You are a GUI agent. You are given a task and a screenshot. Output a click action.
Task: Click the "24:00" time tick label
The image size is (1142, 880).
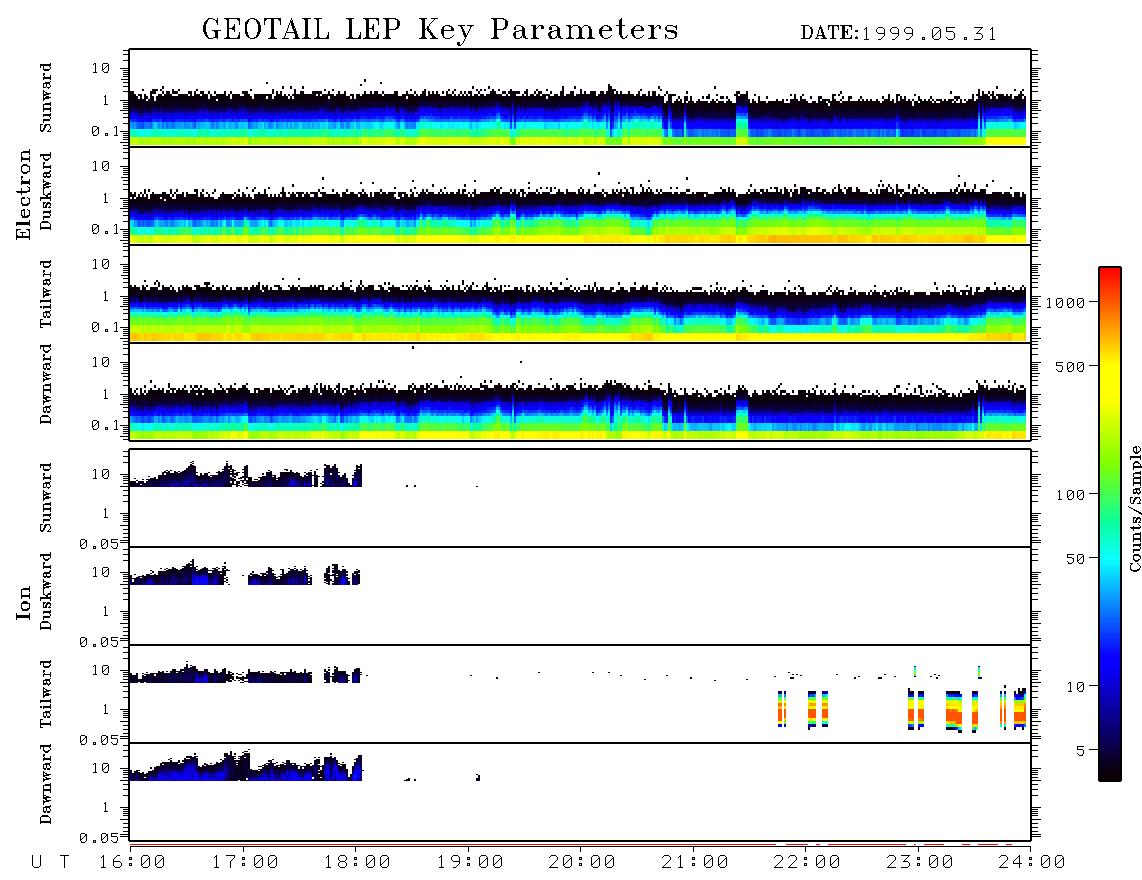1032,863
